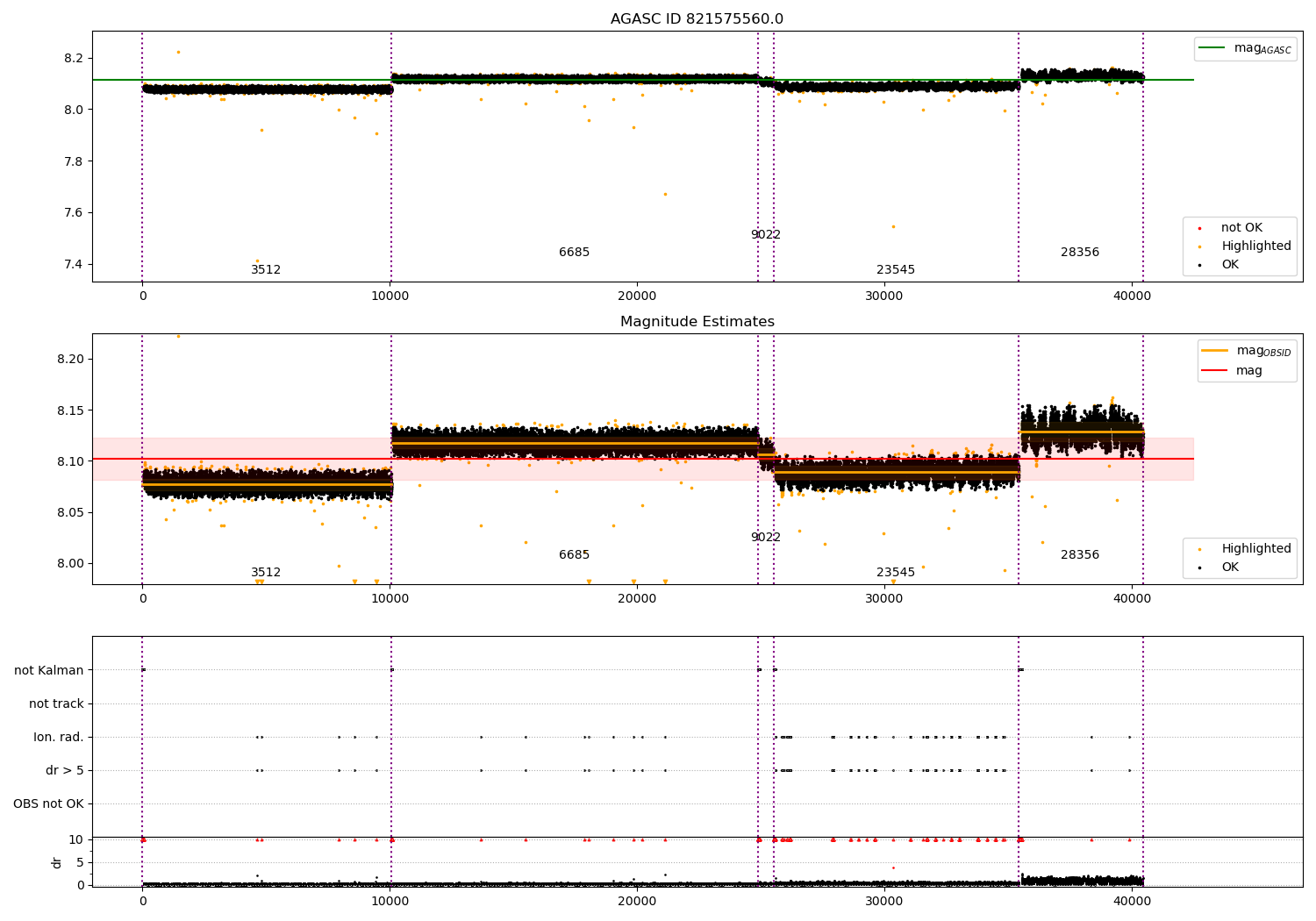Click the 7.6 y-axis tick label
1316x921 pixels.
click(x=73, y=213)
